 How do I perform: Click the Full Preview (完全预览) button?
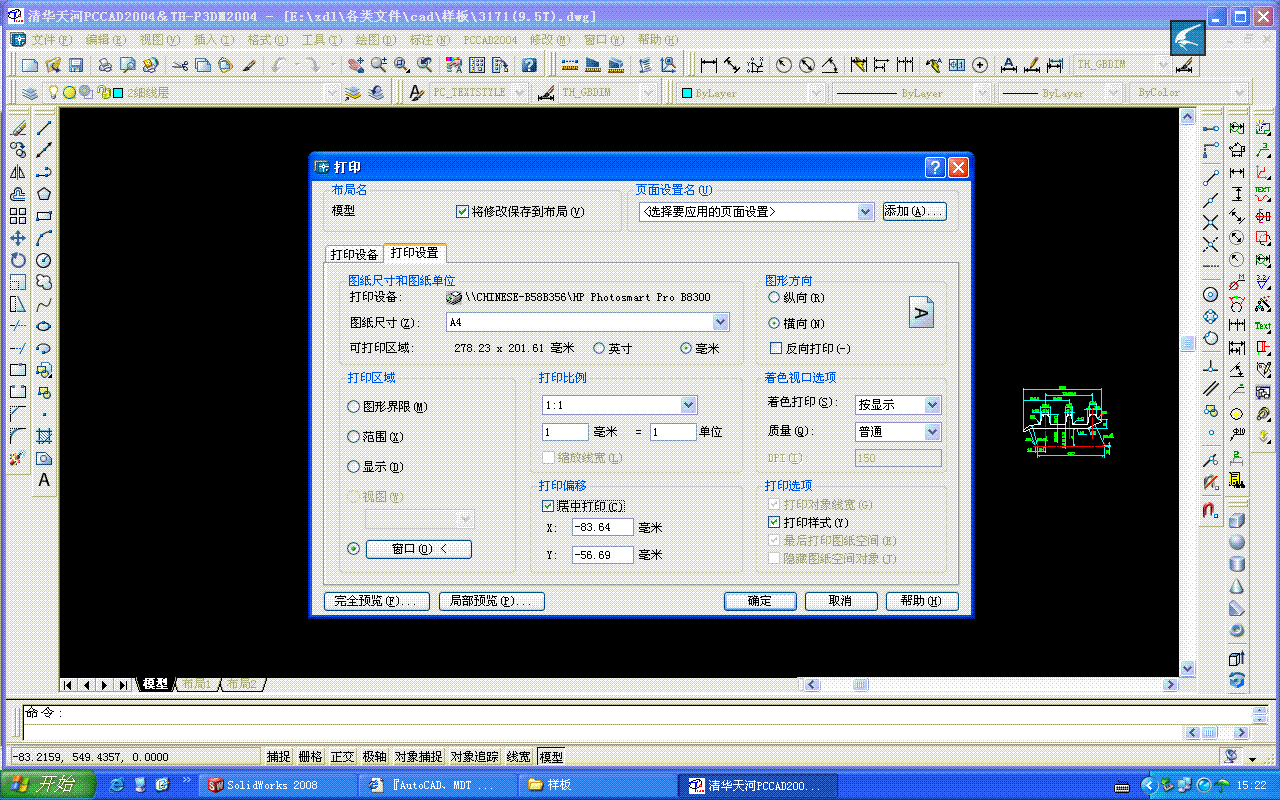[377, 601]
